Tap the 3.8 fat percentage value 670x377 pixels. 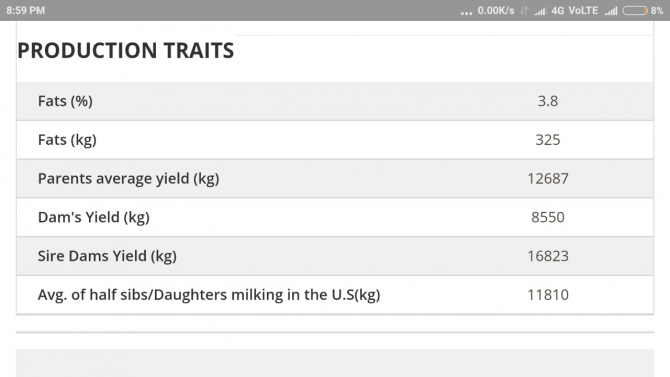tap(548, 101)
